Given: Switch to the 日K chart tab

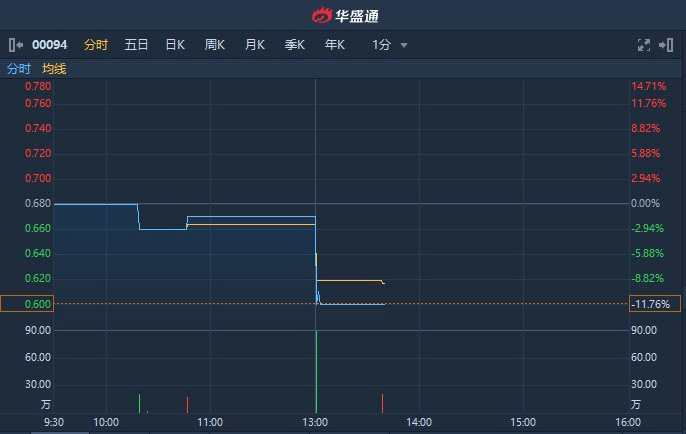Looking at the screenshot, I should (175, 45).
